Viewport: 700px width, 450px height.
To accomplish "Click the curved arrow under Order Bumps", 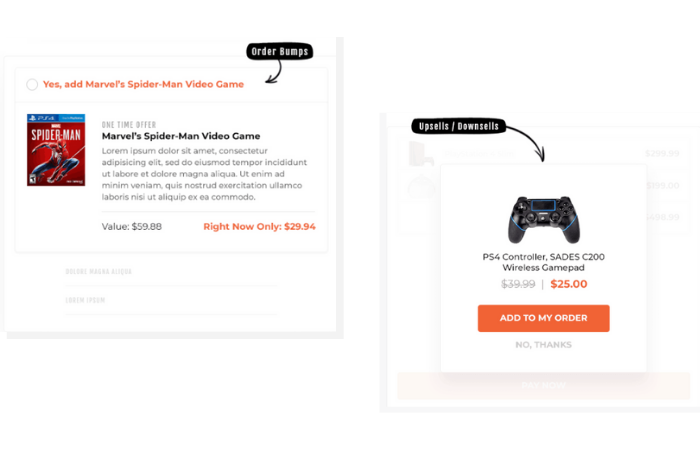I will click(x=273, y=72).
